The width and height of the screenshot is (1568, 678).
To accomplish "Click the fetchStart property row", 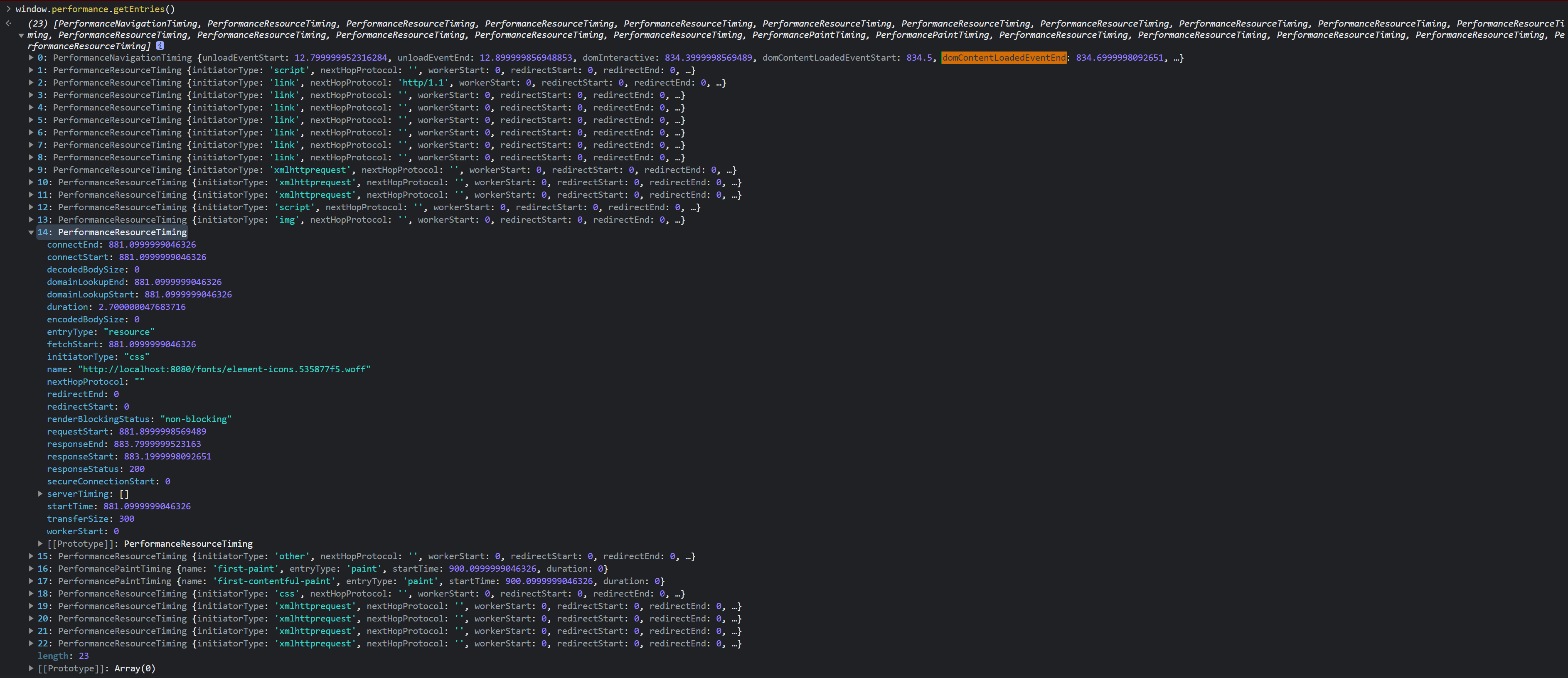I will click(x=122, y=344).
